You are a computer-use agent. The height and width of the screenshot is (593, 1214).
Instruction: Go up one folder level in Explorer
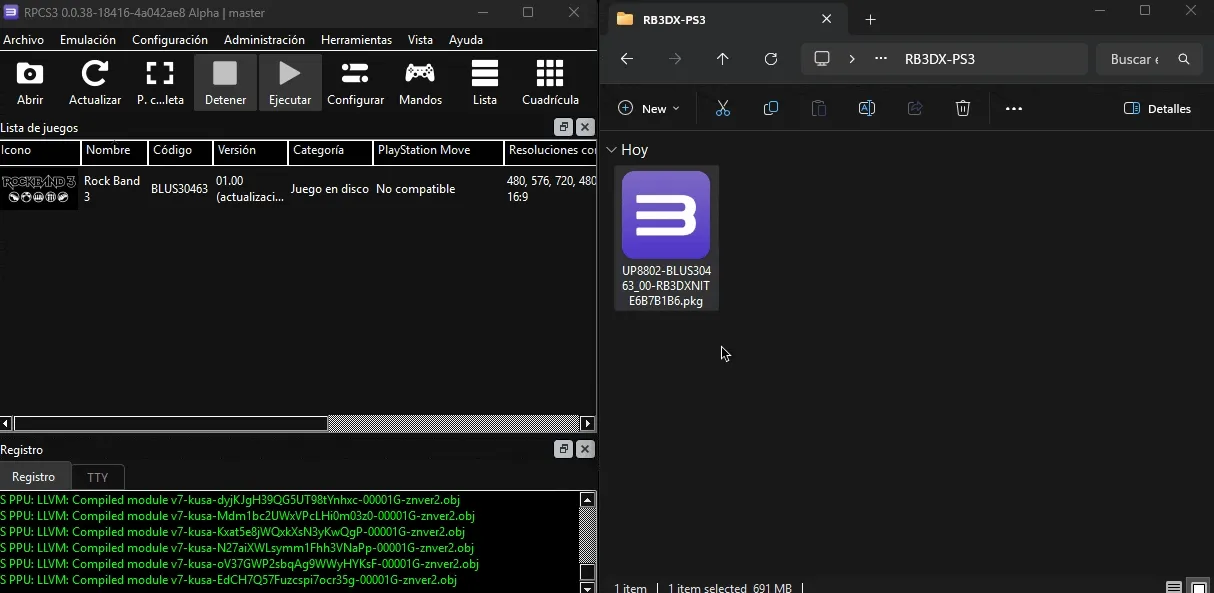(x=723, y=59)
